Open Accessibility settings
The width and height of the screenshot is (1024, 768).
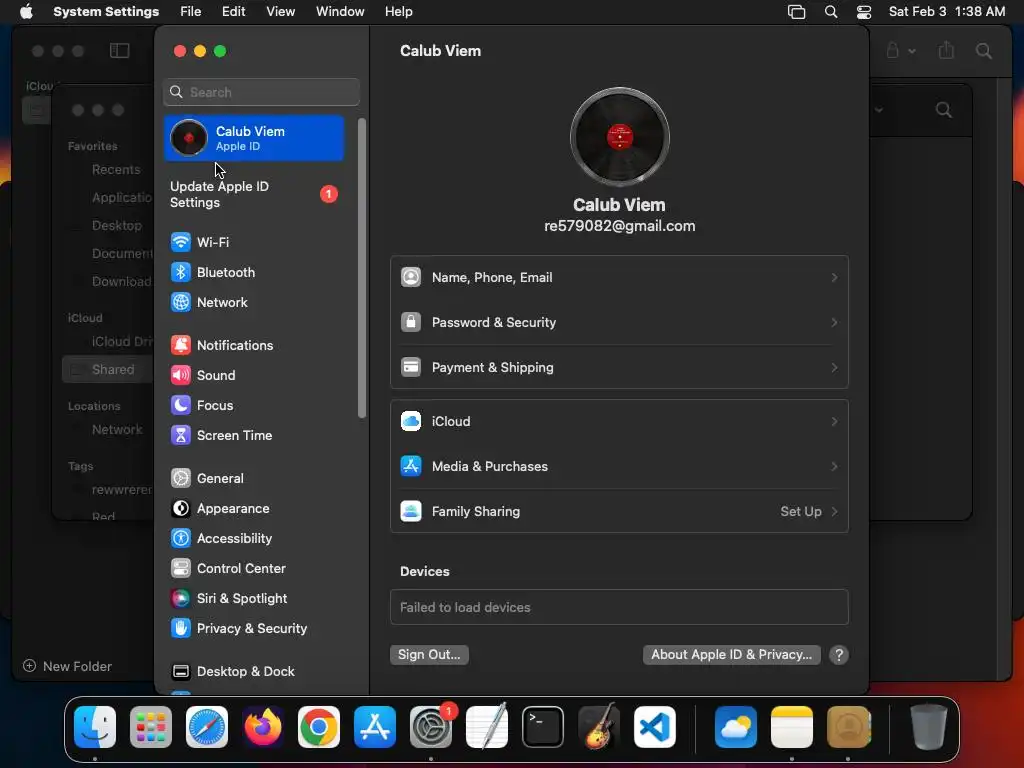tap(253, 539)
